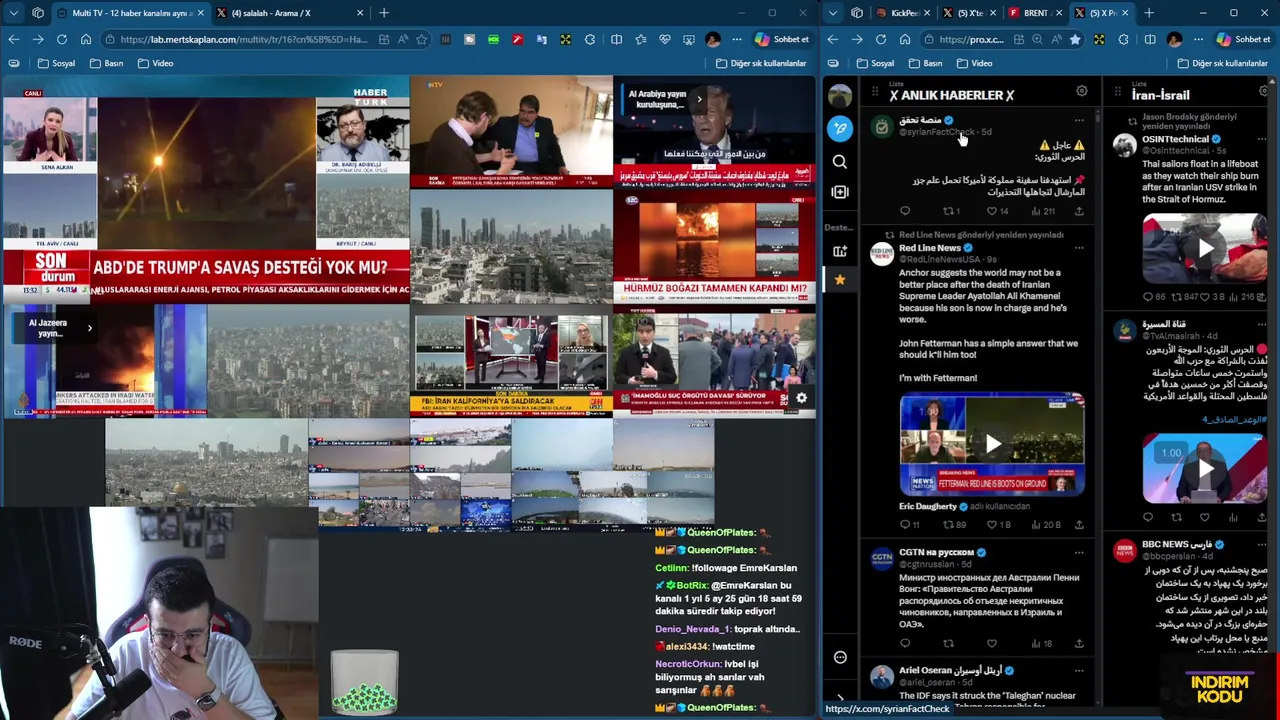Image resolution: width=1280 pixels, height=720 pixels.
Task: Repost the syrianFactCheck post
Action: [949, 211]
